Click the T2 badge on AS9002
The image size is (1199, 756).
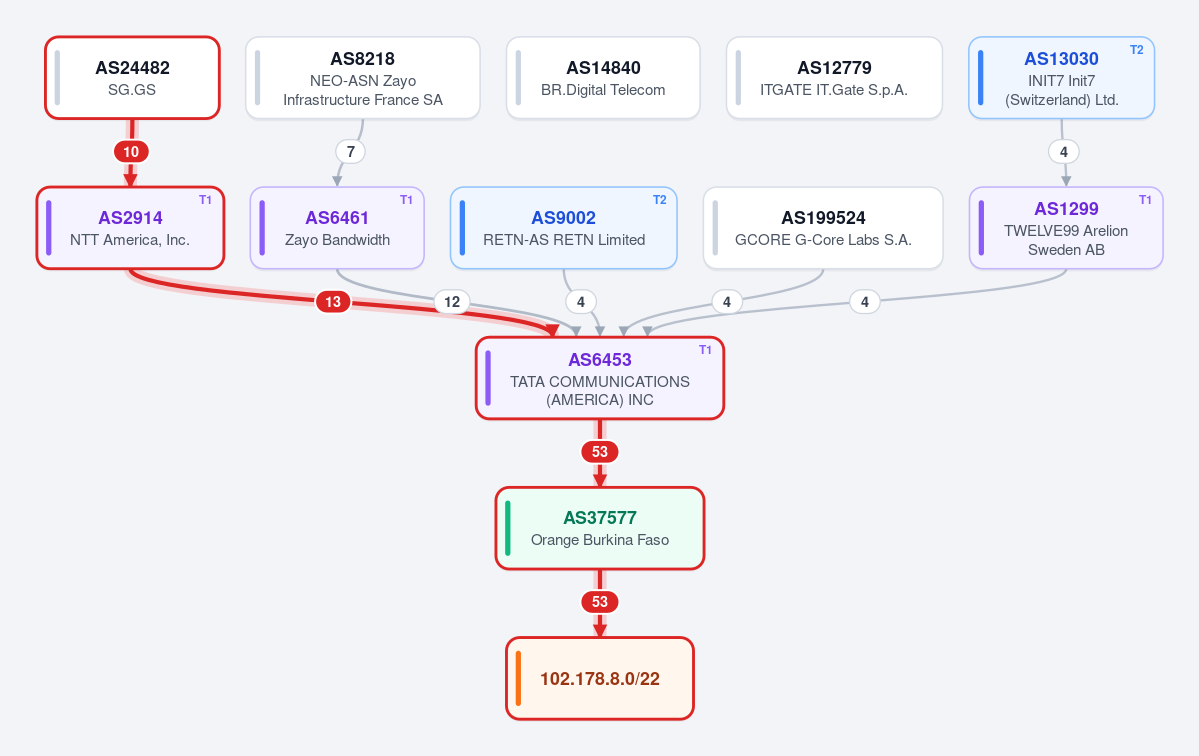[659, 200]
